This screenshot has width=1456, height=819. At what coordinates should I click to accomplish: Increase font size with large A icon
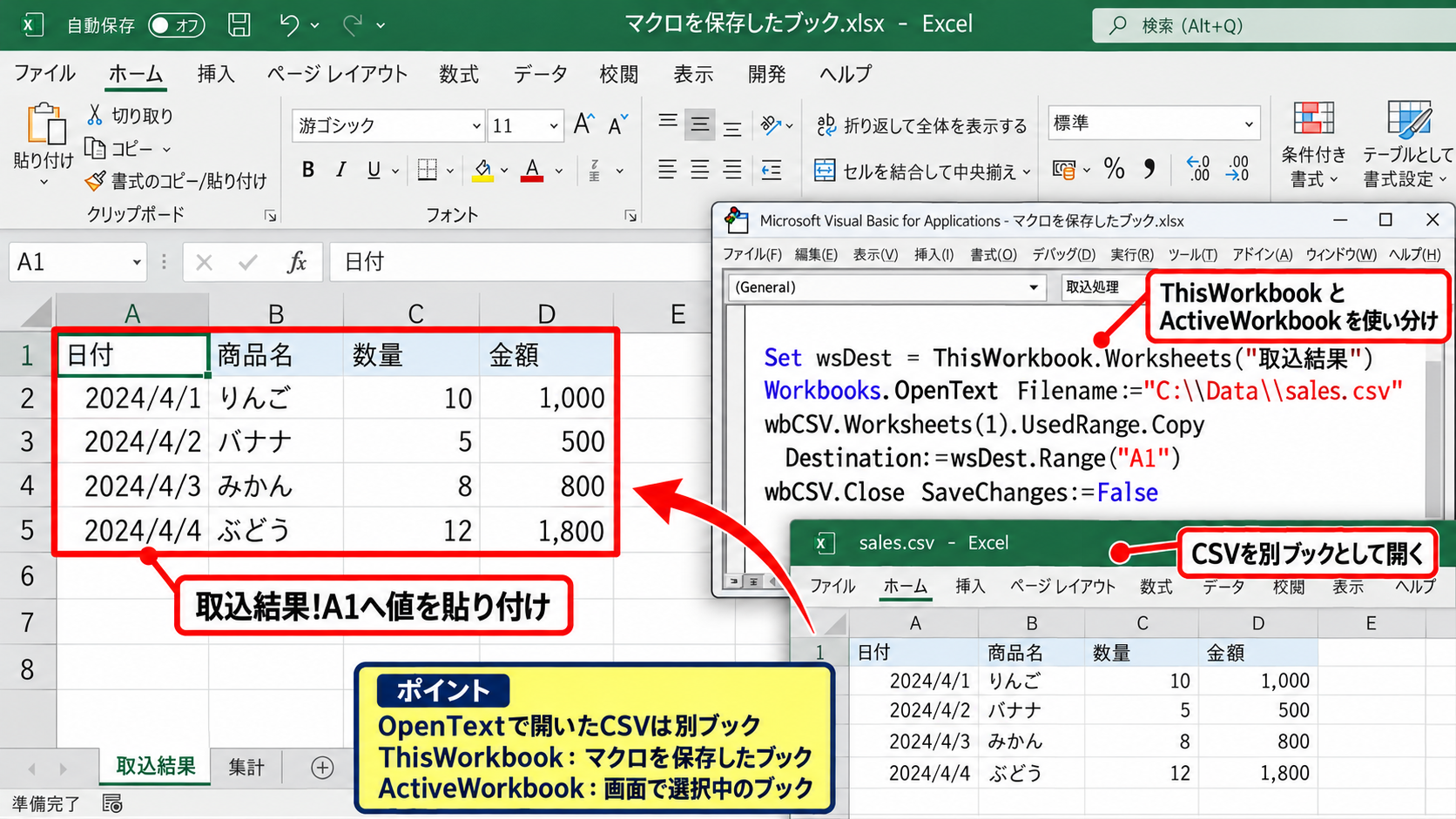coord(583,124)
